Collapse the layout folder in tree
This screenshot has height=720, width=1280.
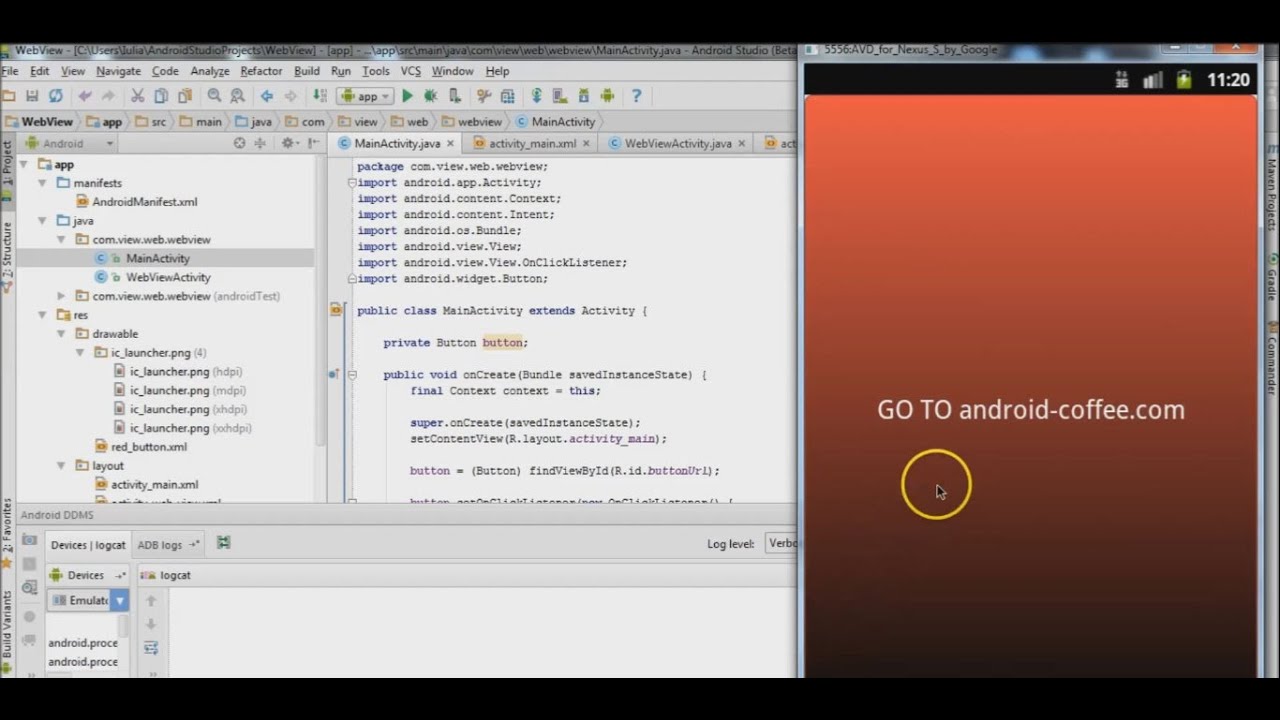(x=61, y=465)
